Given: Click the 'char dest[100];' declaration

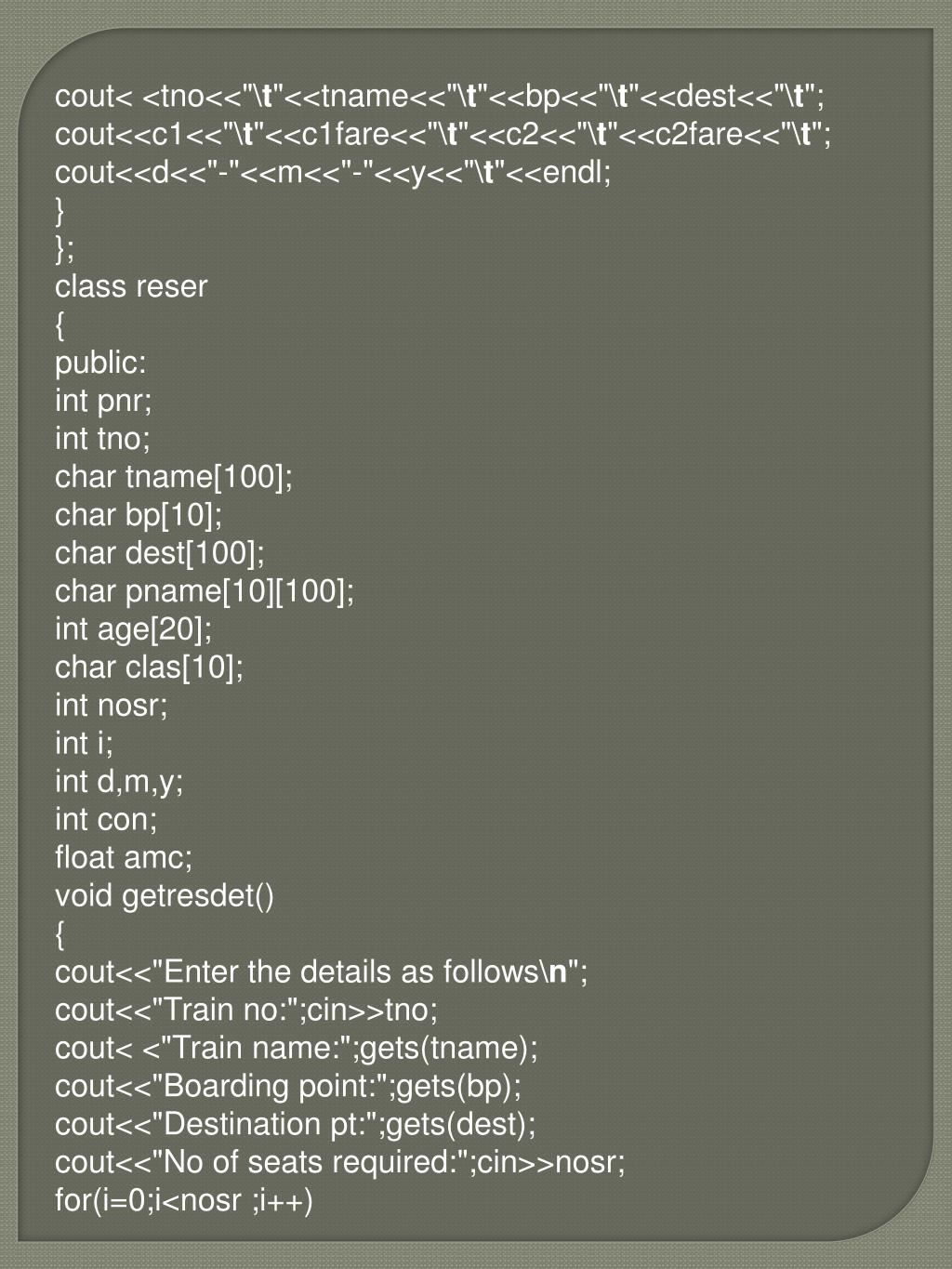Looking at the screenshot, I should (x=160, y=553).
